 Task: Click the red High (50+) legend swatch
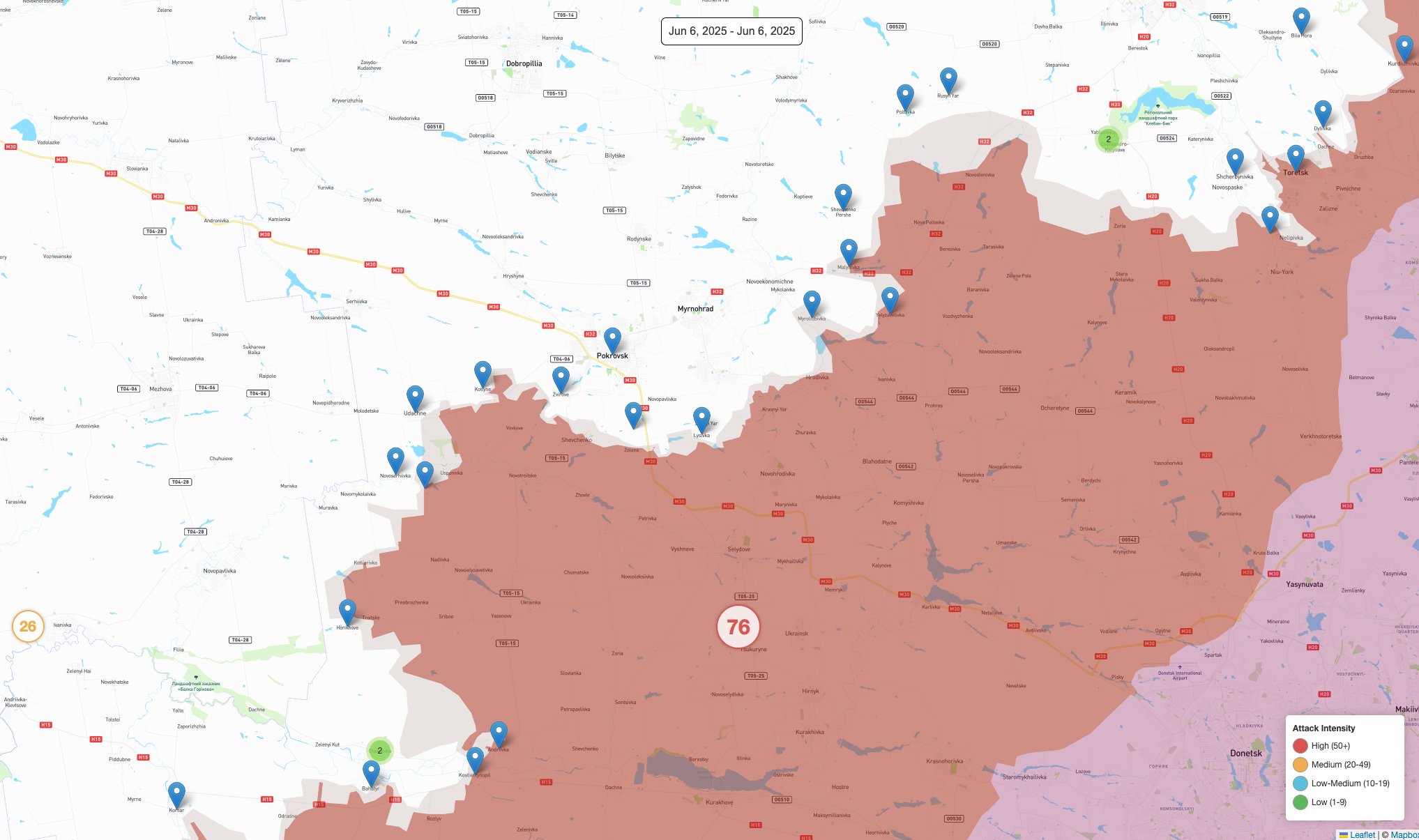click(x=1300, y=746)
